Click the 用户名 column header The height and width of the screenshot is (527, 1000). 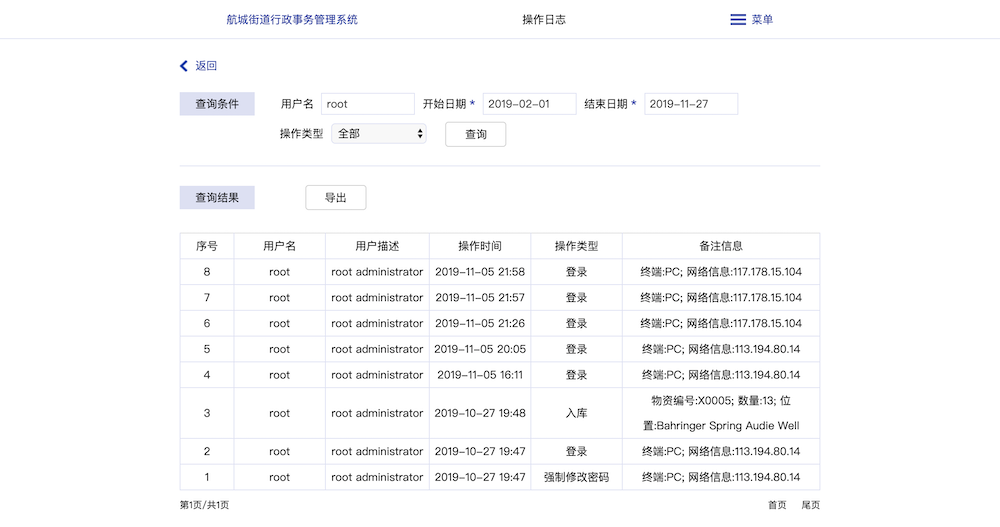click(x=279, y=246)
